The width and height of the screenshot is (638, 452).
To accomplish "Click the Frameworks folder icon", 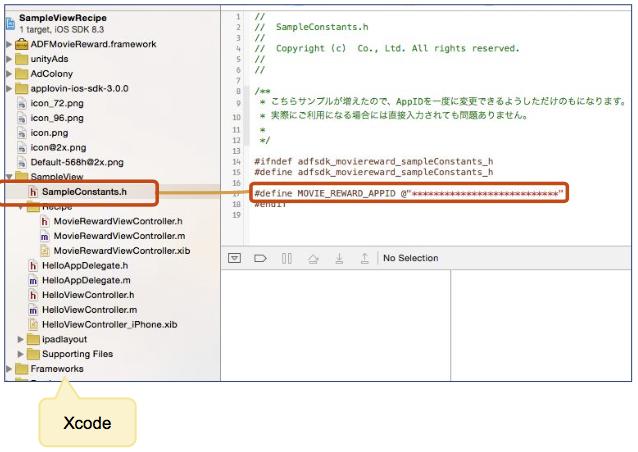I will pyautogui.click(x=22, y=369).
